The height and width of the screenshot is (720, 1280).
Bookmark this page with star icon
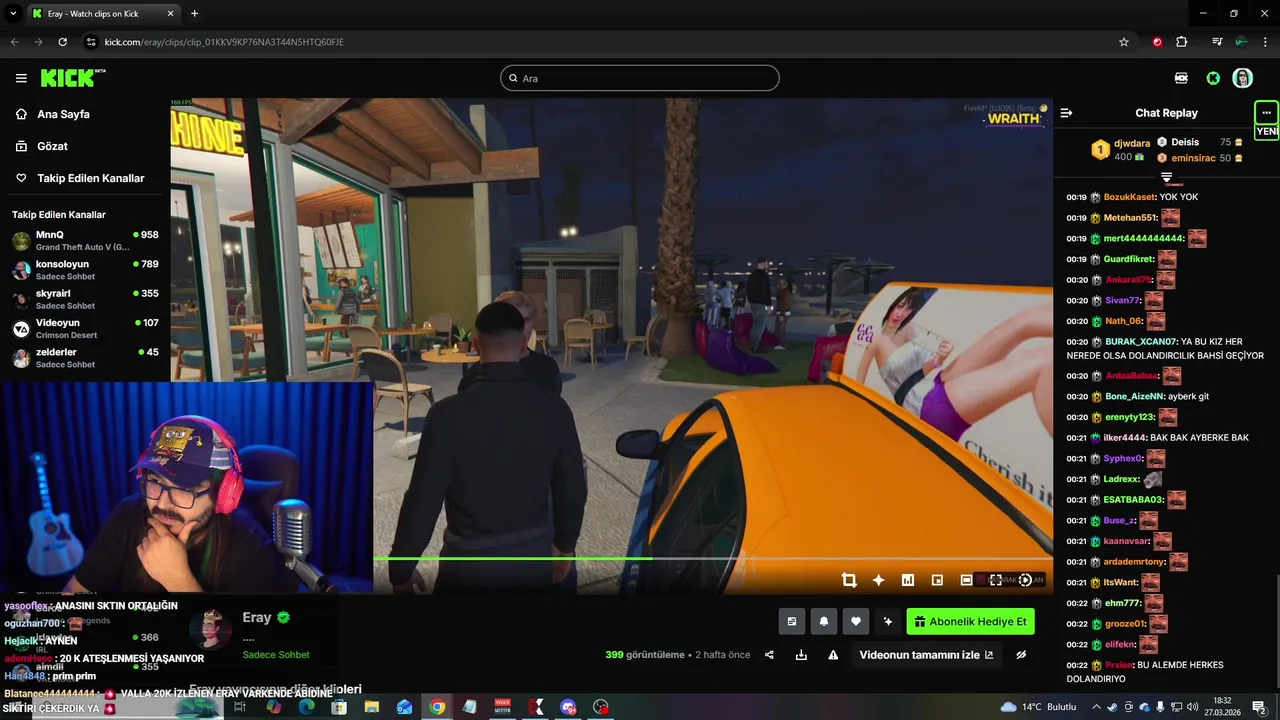tap(1124, 42)
